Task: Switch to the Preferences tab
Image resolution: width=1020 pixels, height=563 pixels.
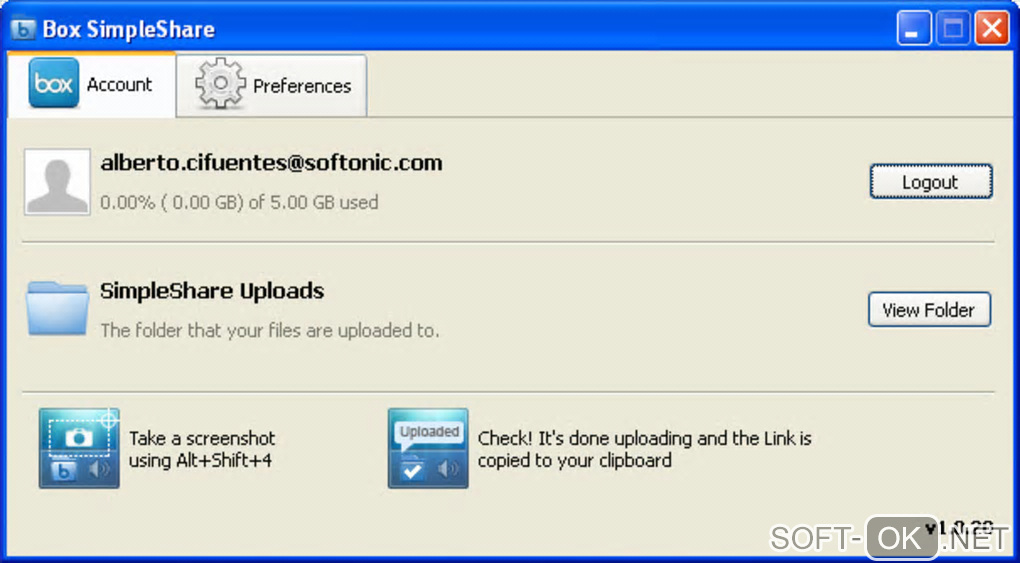Action: pos(272,85)
